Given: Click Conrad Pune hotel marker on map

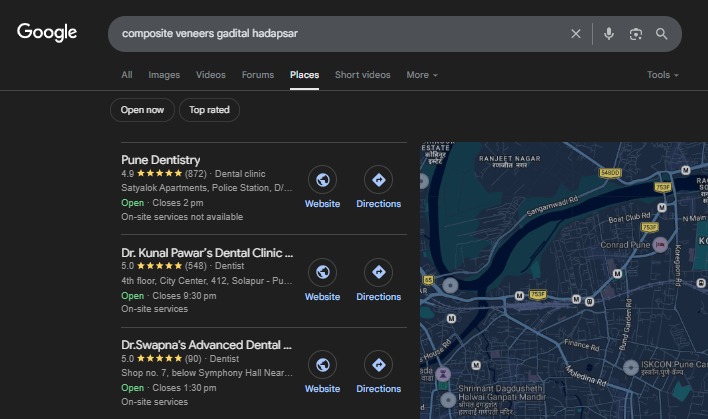Looking at the screenshot, I should (660, 245).
